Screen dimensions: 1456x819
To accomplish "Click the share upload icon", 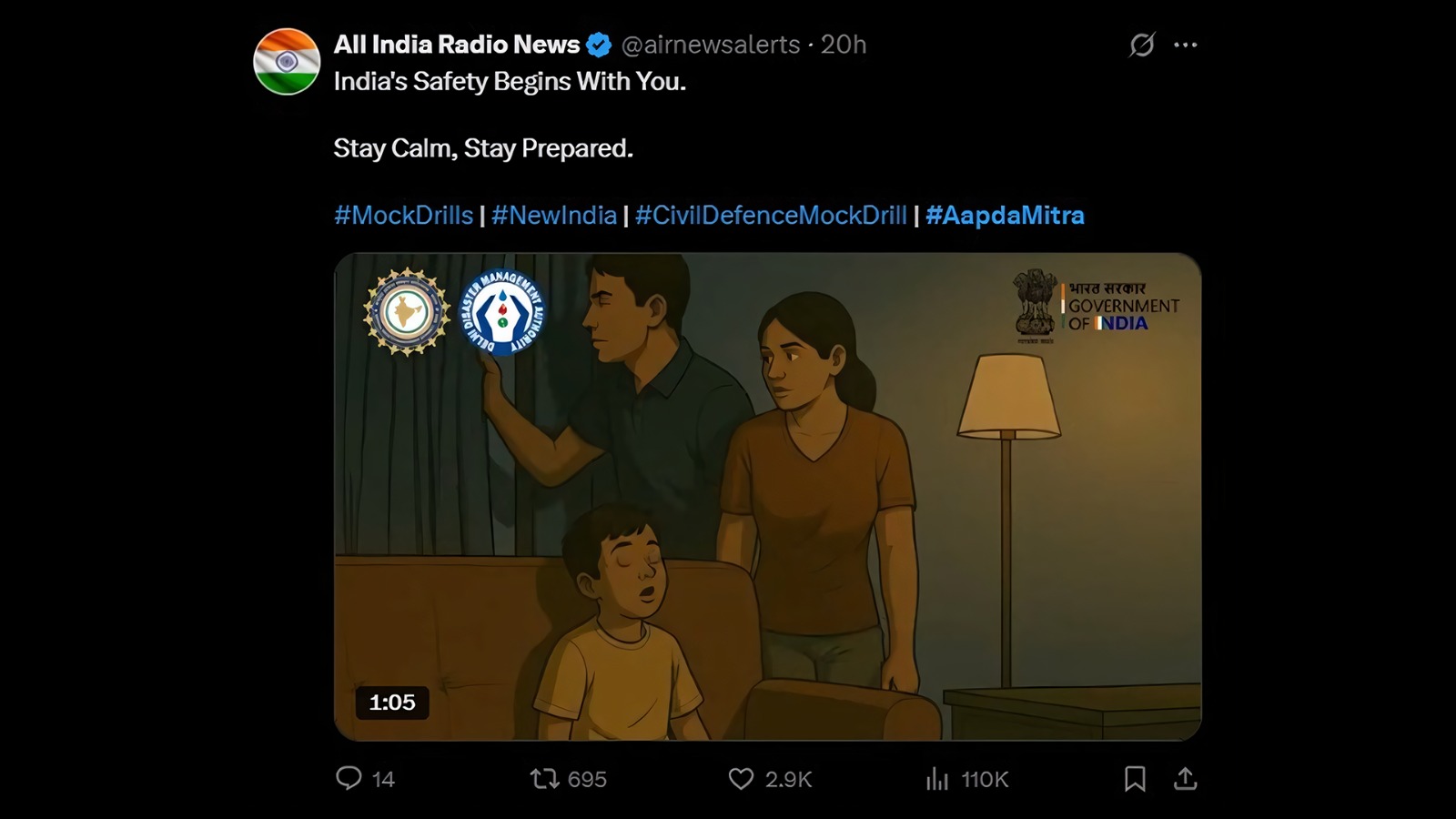I will click(1185, 778).
